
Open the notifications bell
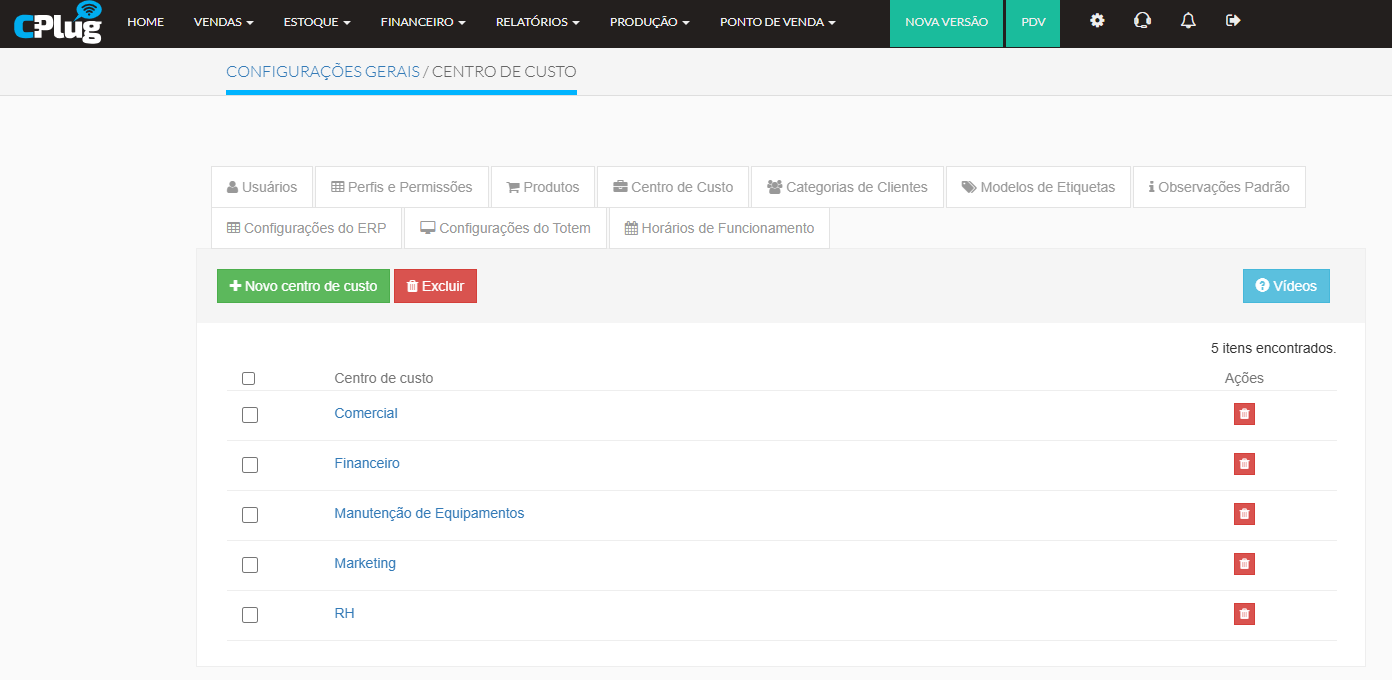pyautogui.click(x=1188, y=21)
